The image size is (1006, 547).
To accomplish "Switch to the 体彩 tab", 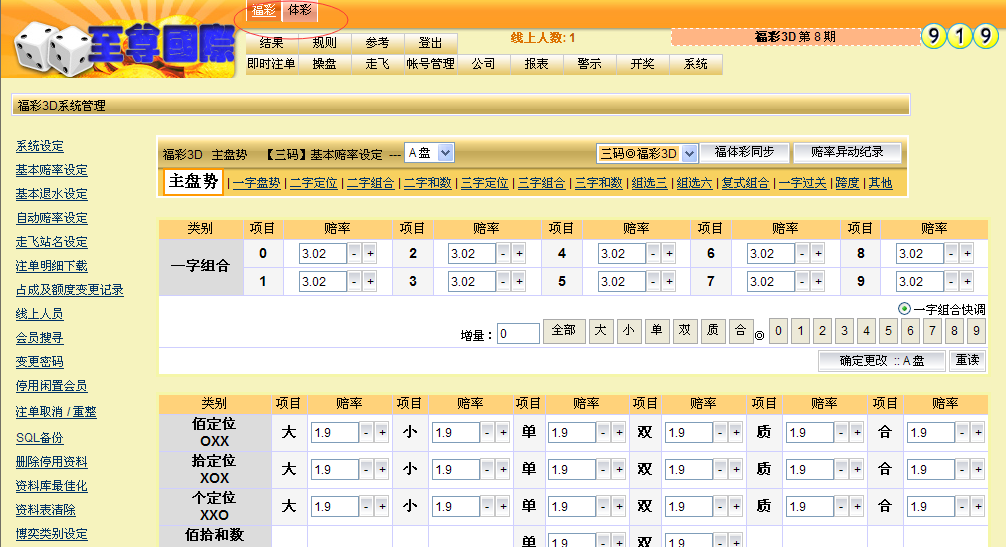I will [299, 10].
